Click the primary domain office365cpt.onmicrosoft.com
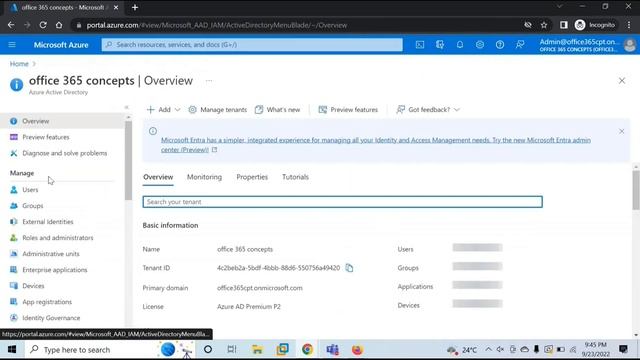Image resolution: width=640 pixels, height=360 pixels. point(260,288)
